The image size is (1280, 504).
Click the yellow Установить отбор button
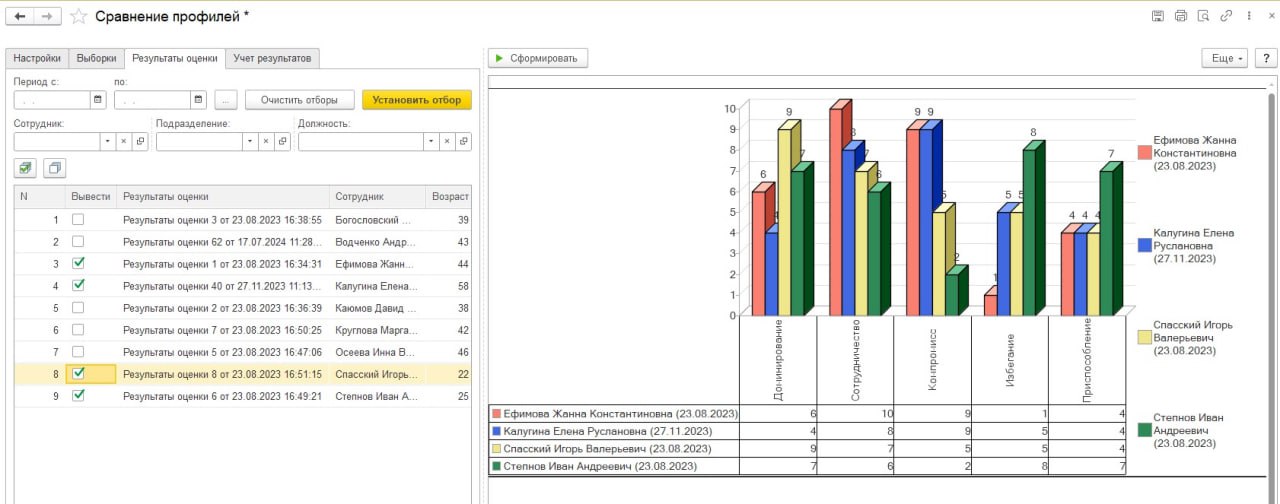click(416, 100)
